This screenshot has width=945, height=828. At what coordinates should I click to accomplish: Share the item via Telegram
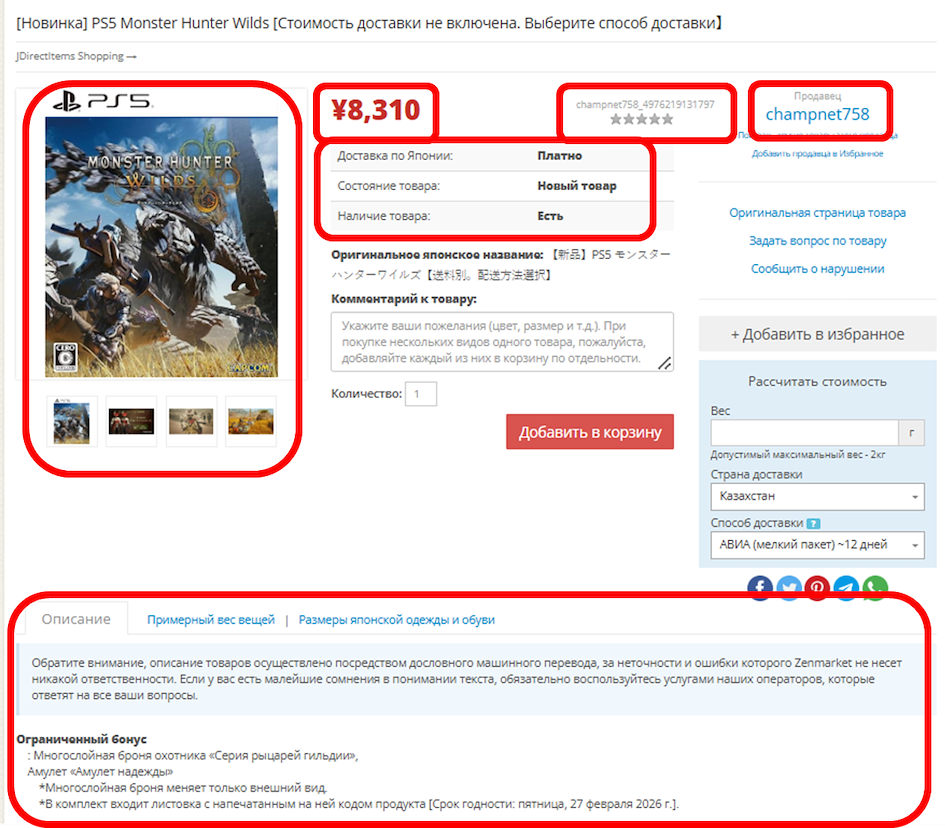[x=846, y=588]
